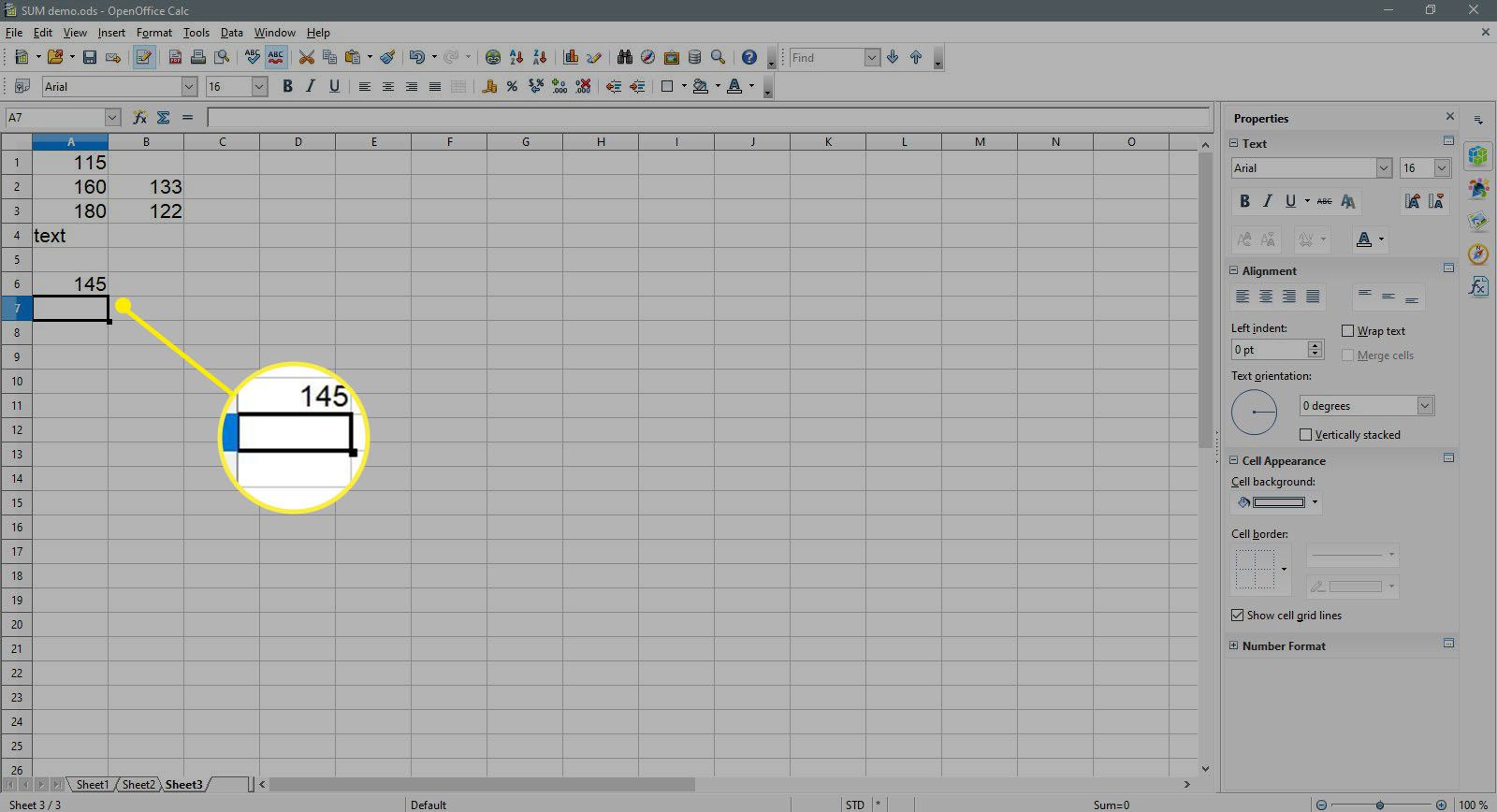Screen dimensions: 1497x812
Task: Click the Save document icon
Action: tap(90, 58)
